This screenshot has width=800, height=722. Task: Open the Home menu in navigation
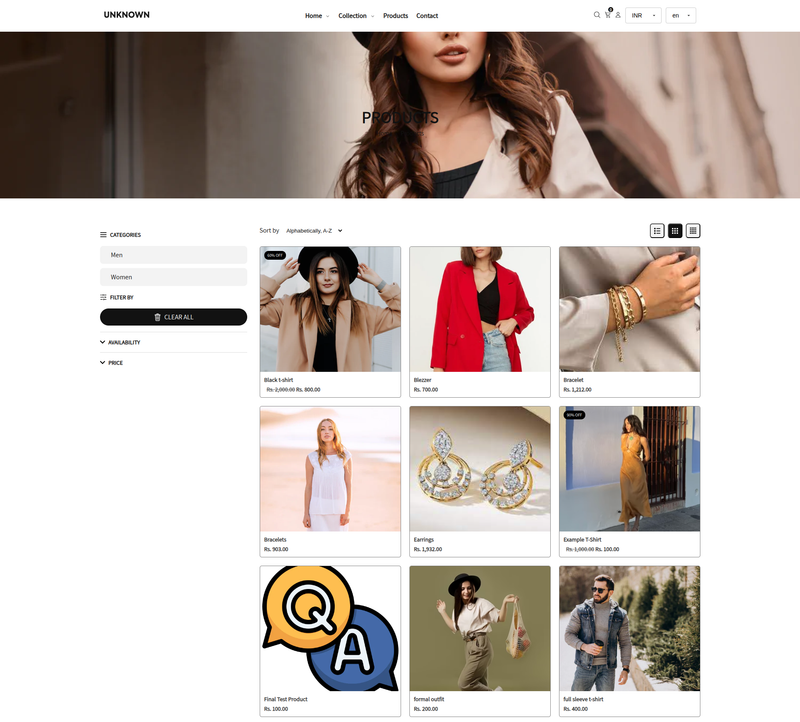[316, 16]
